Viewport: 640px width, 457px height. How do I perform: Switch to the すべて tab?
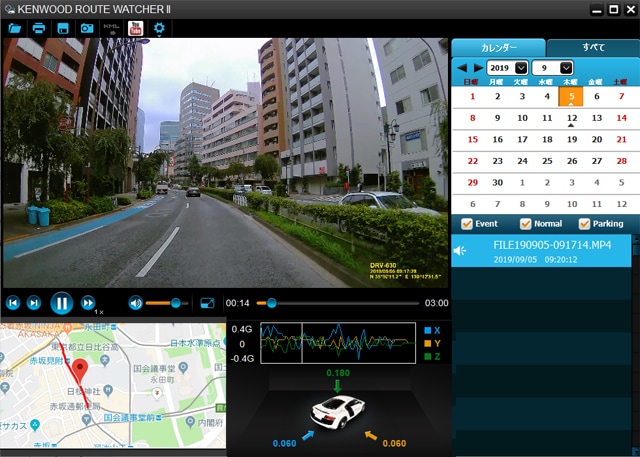[x=593, y=47]
